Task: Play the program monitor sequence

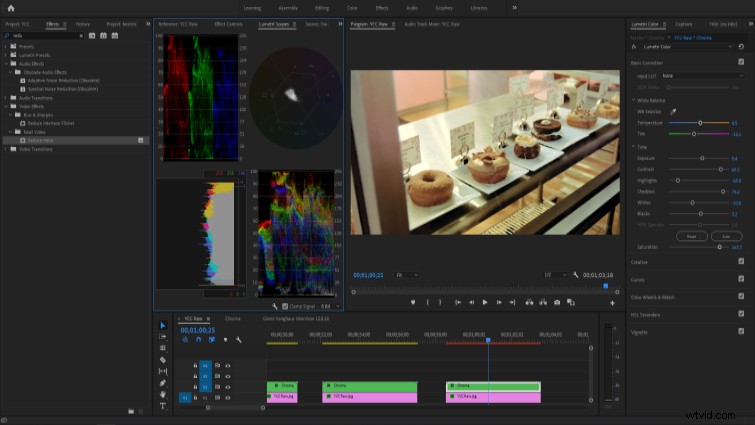Action: (x=485, y=302)
